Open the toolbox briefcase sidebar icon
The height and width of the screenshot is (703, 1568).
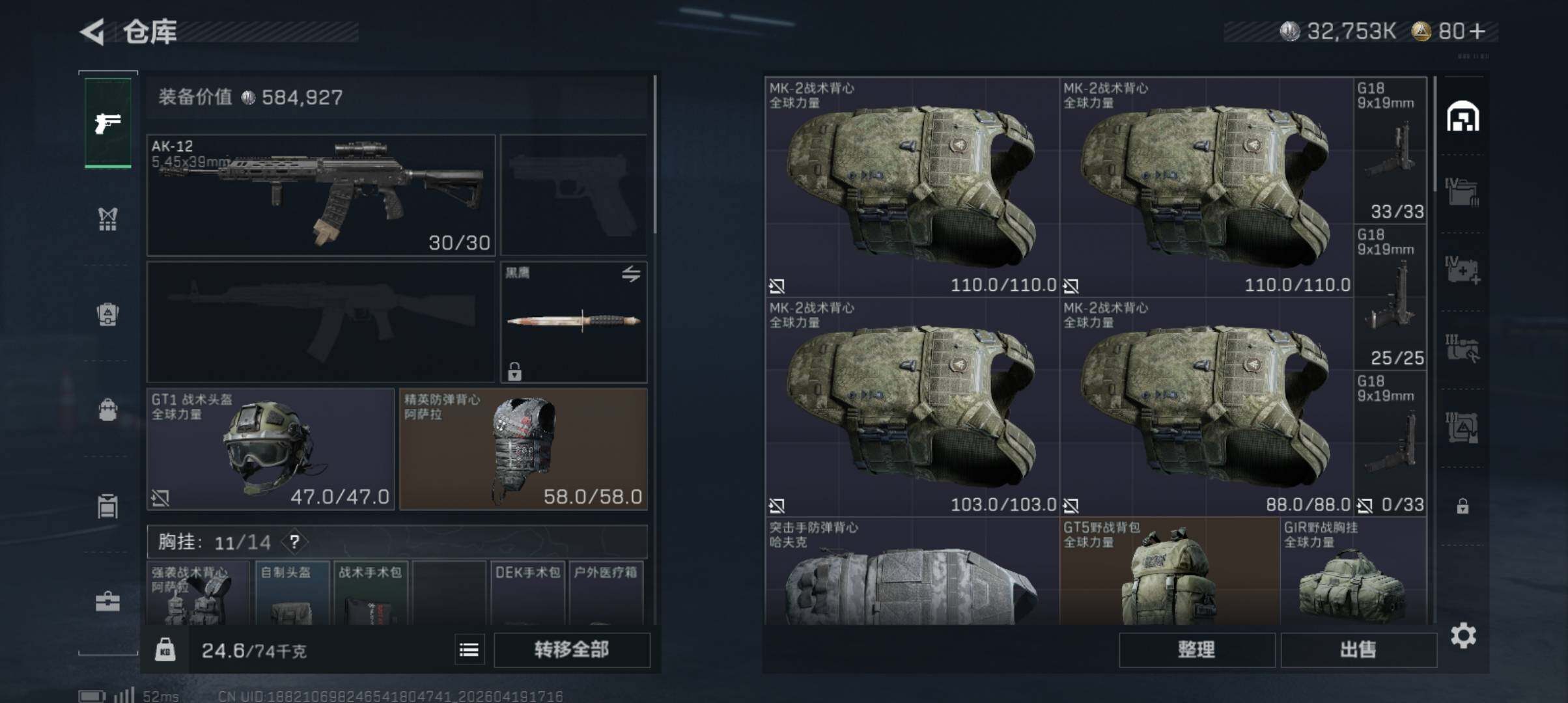[x=107, y=601]
